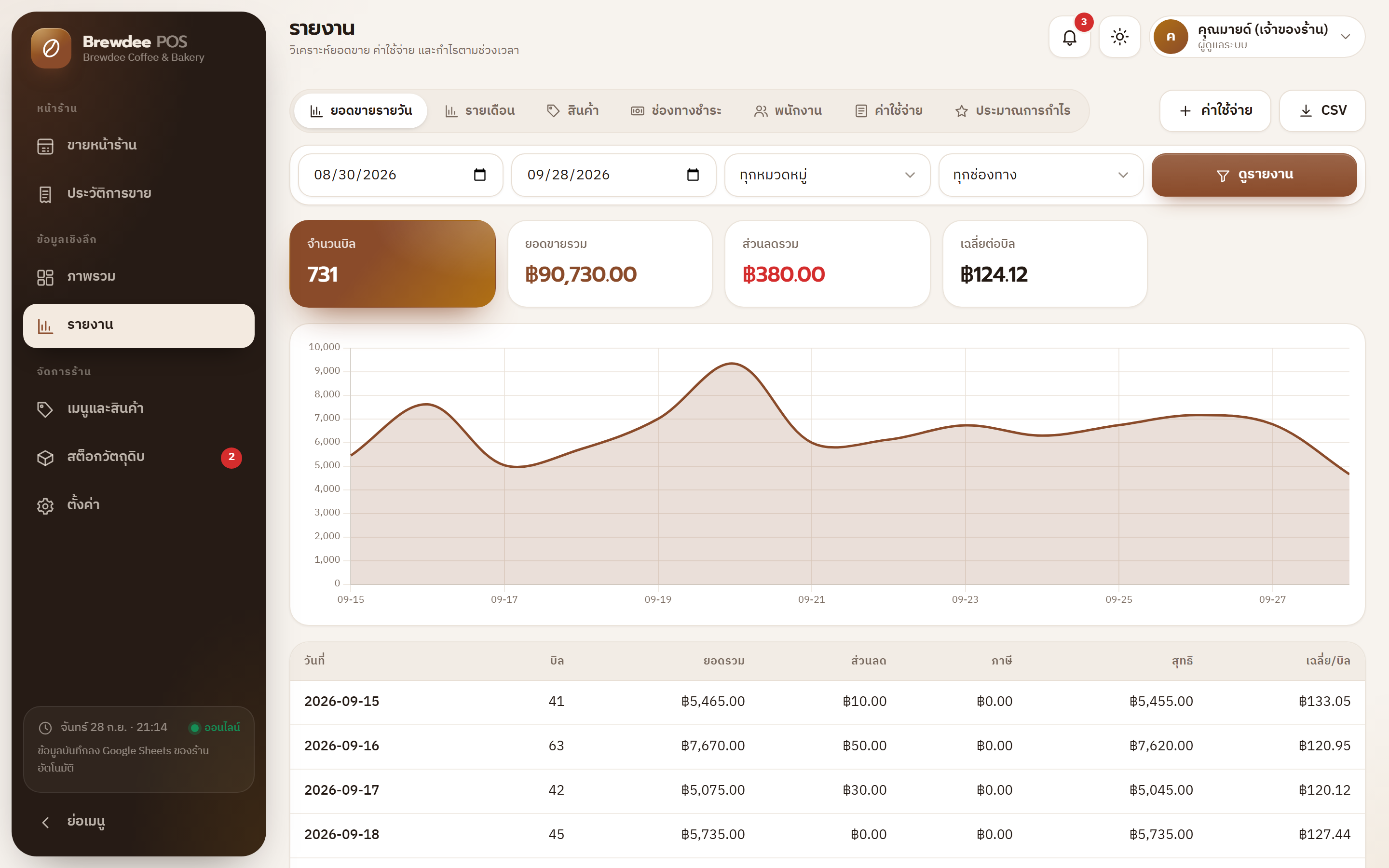Click the end date field 09/28/2026
This screenshot has width=1389, height=868.
click(613, 175)
